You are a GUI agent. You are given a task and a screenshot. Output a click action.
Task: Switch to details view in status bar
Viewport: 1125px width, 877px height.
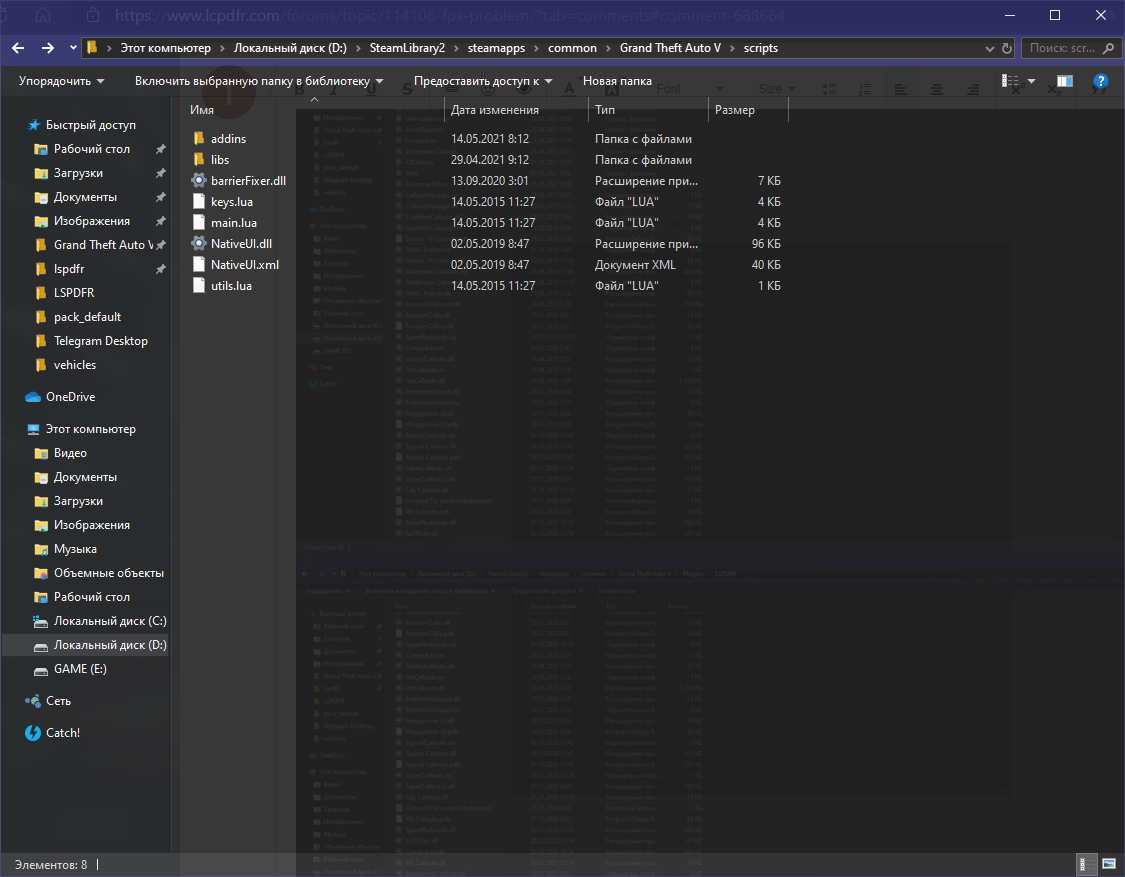[1083, 864]
